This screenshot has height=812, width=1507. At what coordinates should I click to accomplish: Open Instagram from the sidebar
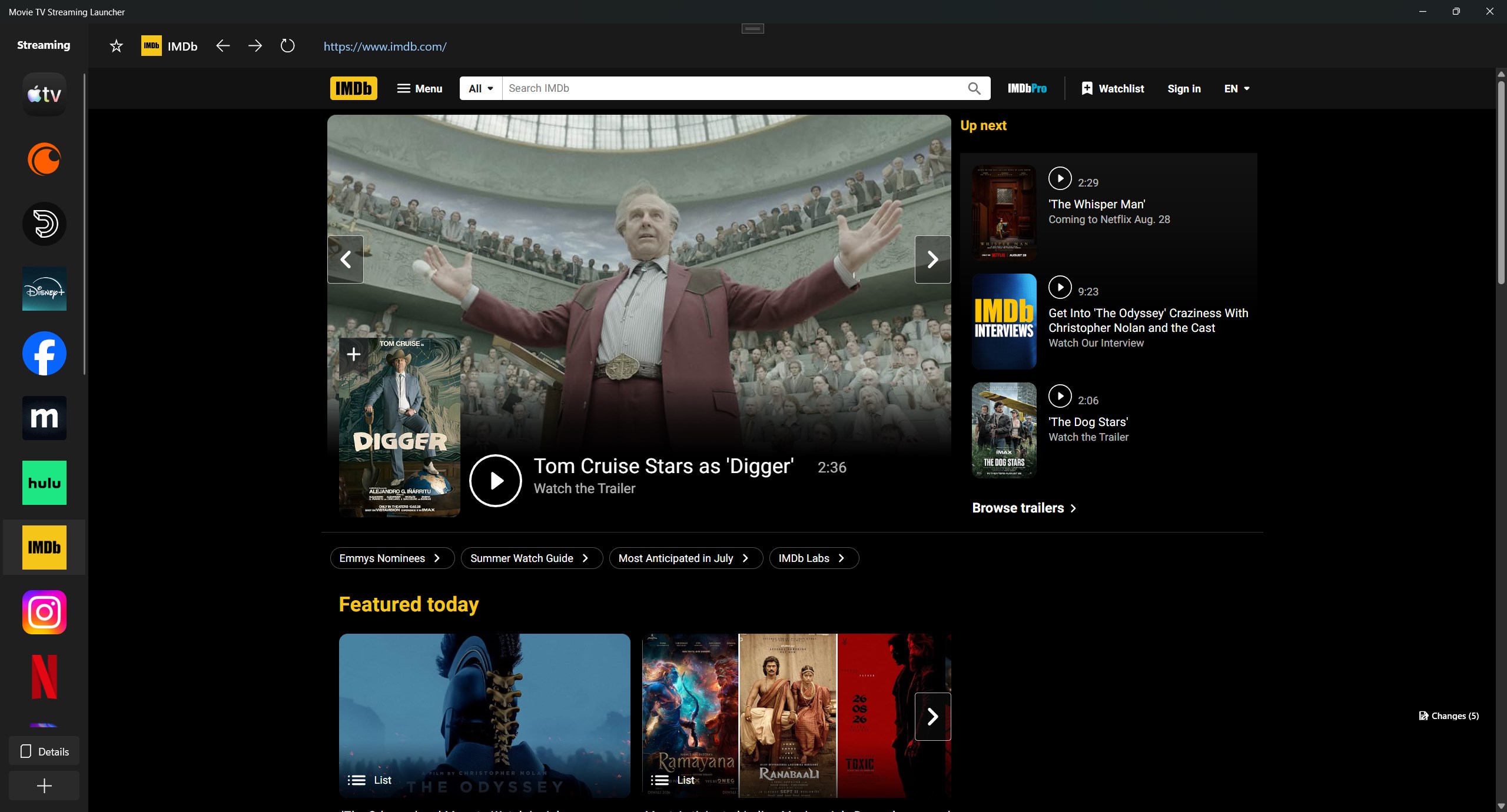[x=44, y=612]
